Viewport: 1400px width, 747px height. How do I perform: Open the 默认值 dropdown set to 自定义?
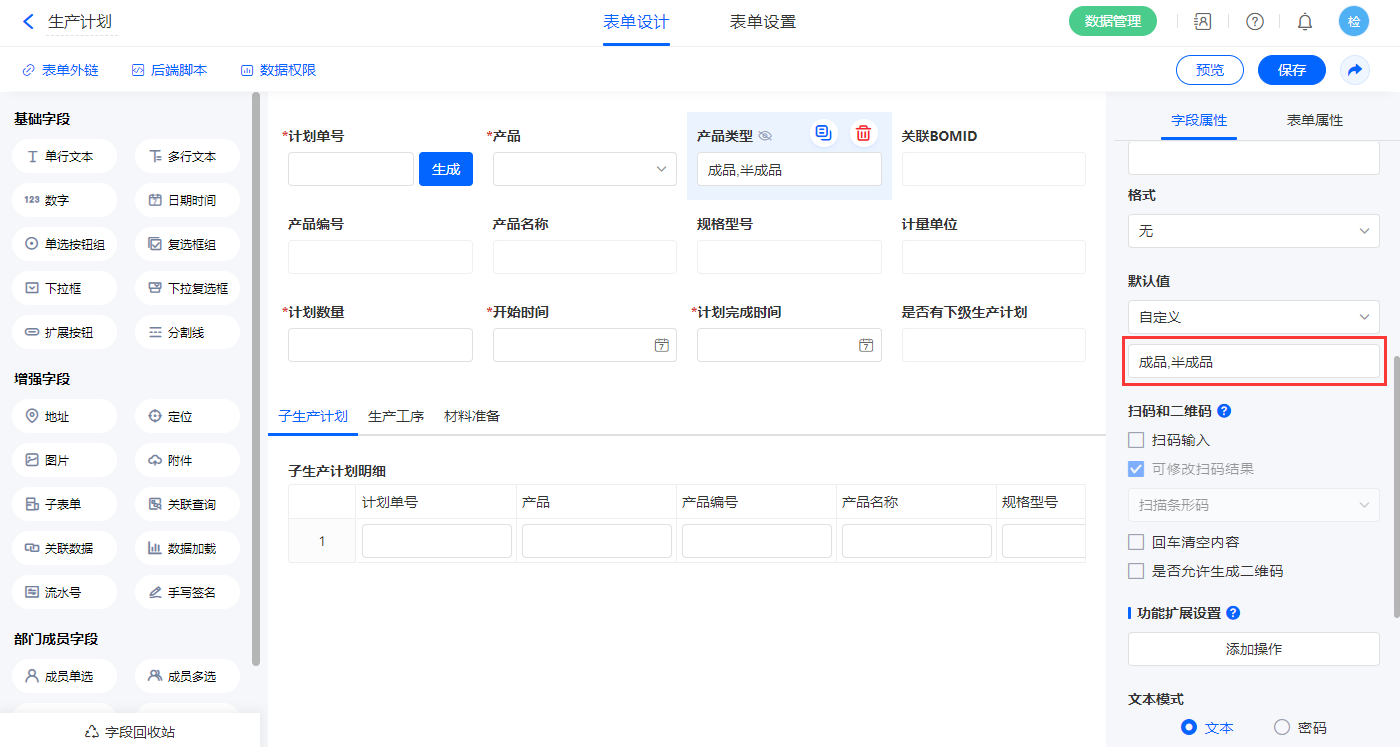point(1253,317)
